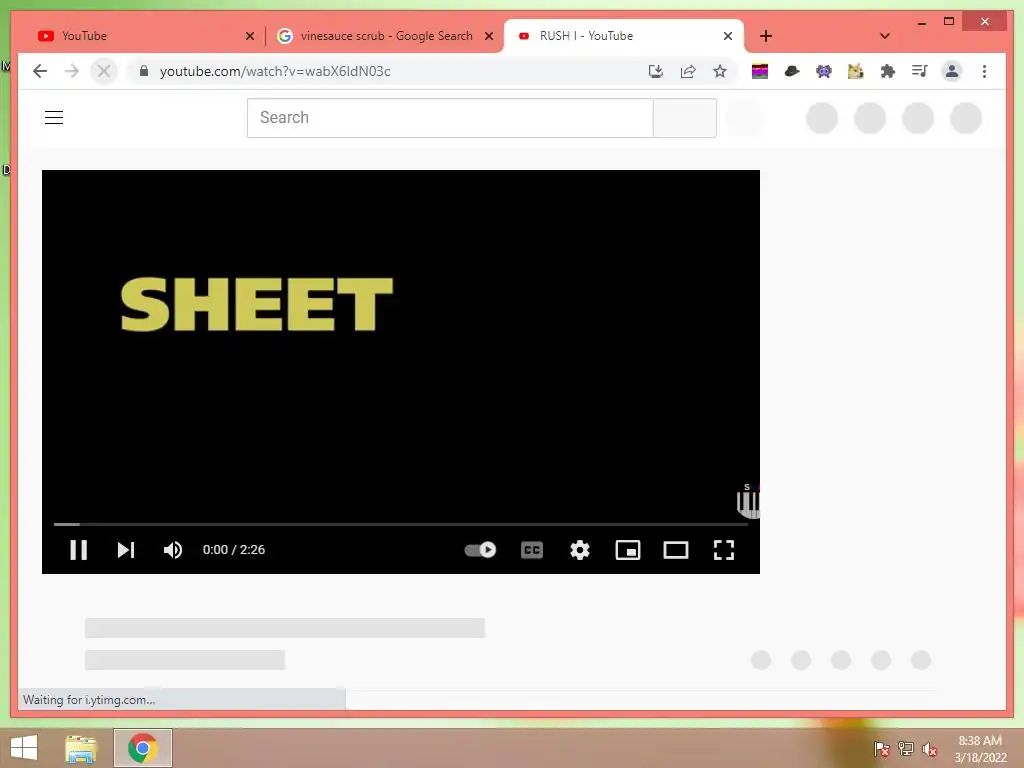Turn on closed captions
The width and height of the screenshot is (1024, 768).
(x=532, y=550)
